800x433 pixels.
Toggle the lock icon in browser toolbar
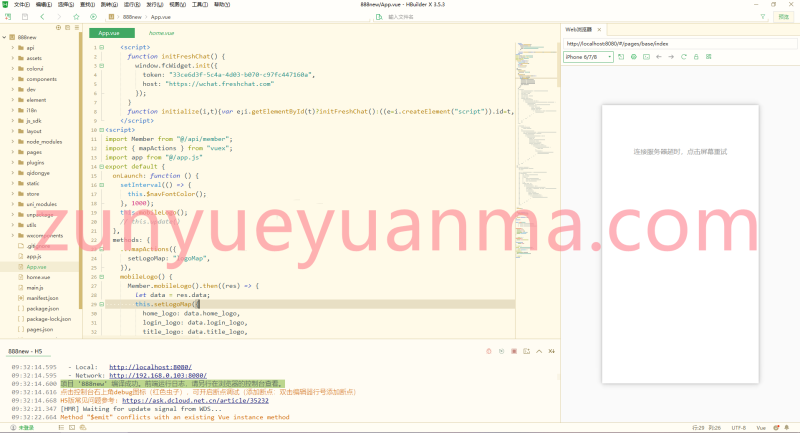[x=696, y=57]
